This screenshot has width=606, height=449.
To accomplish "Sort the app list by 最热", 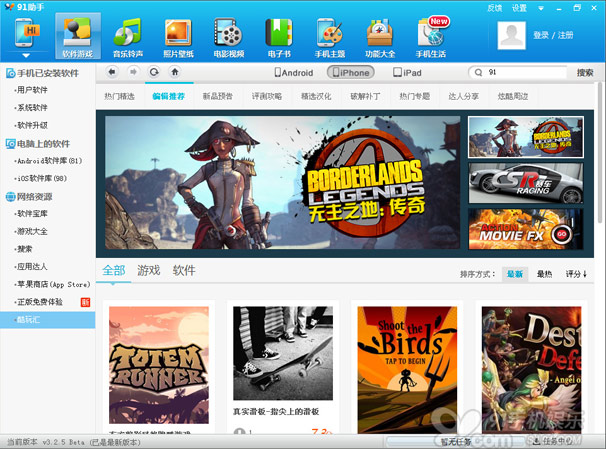I will (x=544, y=273).
